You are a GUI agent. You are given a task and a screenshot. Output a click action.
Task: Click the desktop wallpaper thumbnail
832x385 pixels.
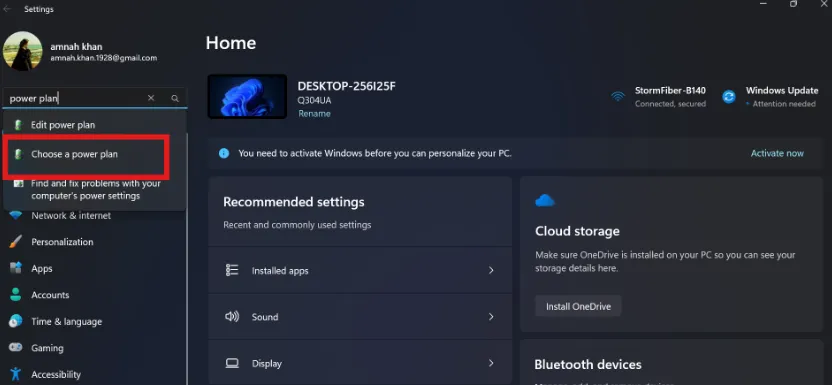point(247,97)
